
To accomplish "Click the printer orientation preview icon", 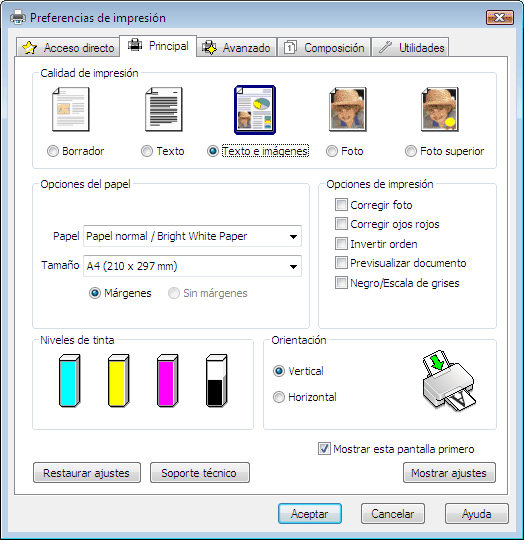I will 449,381.
